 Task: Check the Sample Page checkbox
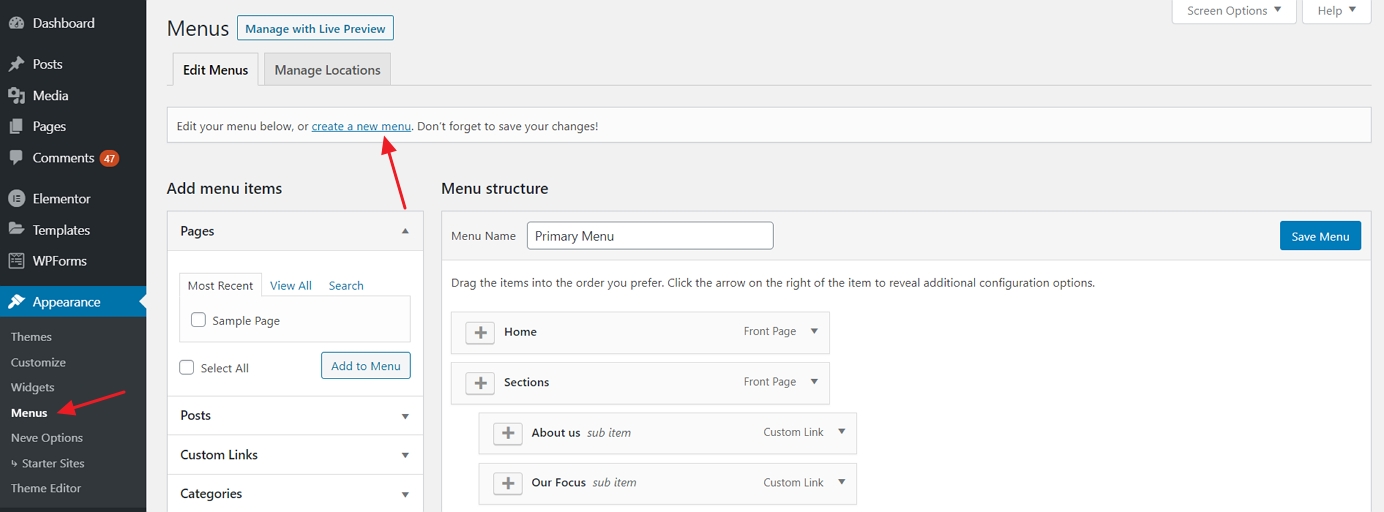(198, 320)
